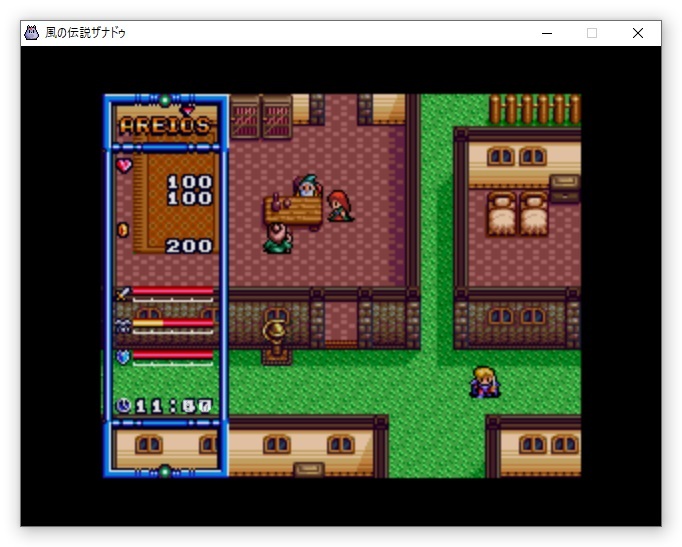This screenshot has height=547, width=682.
Task: Click the upper 100 HP value
Action: click(190, 182)
